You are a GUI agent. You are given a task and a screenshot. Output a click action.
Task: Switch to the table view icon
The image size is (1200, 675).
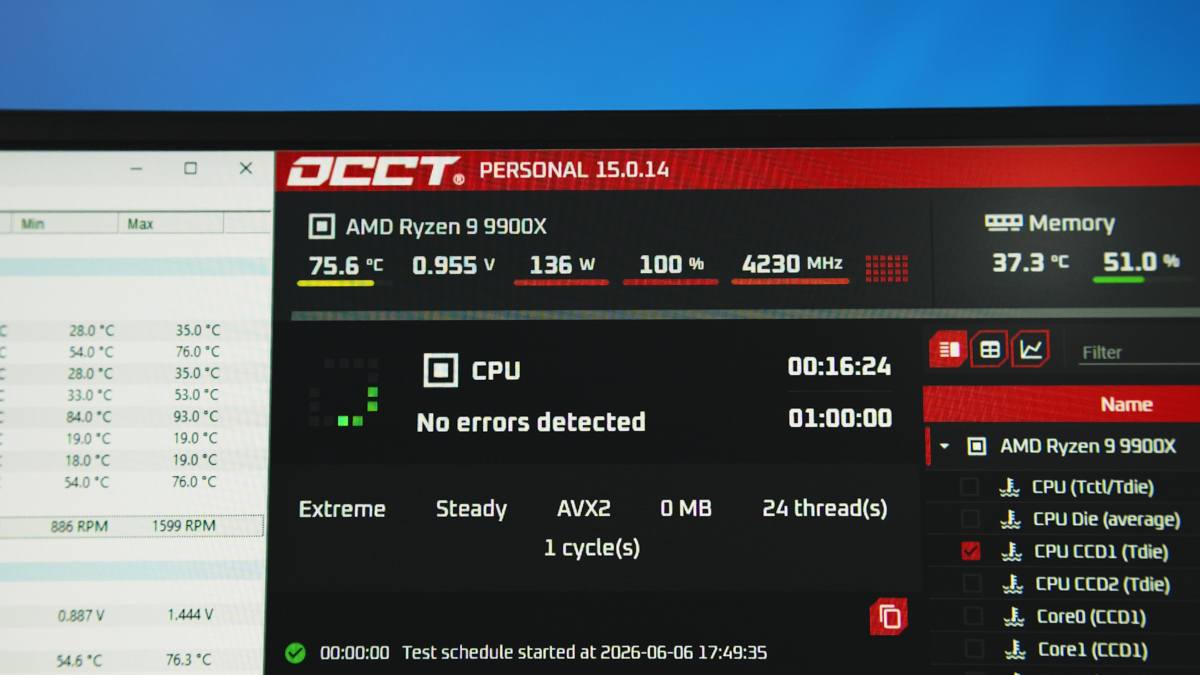[x=989, y=349]
